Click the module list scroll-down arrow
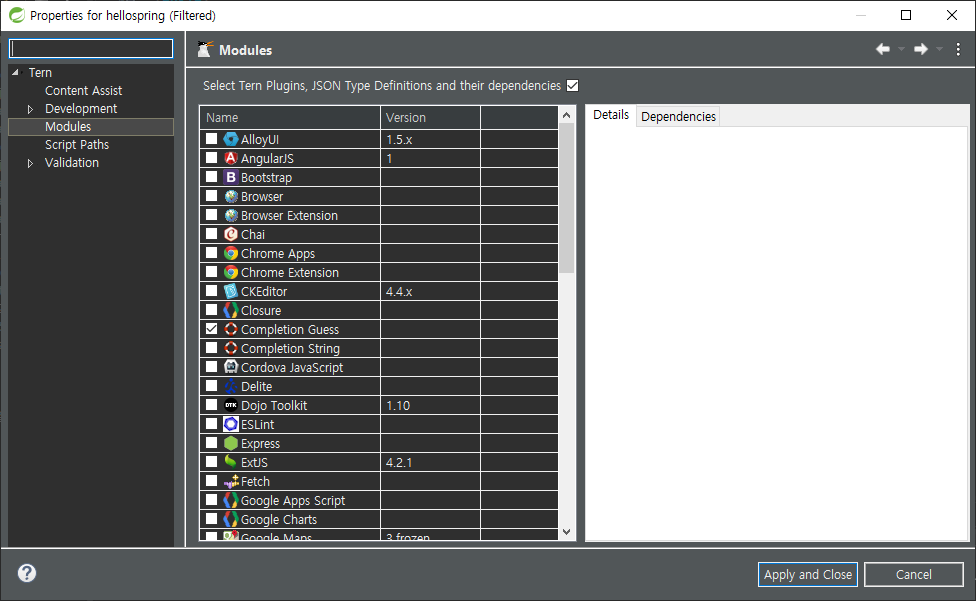The height and width of the screenshot is (601, 976). point(566,531)
